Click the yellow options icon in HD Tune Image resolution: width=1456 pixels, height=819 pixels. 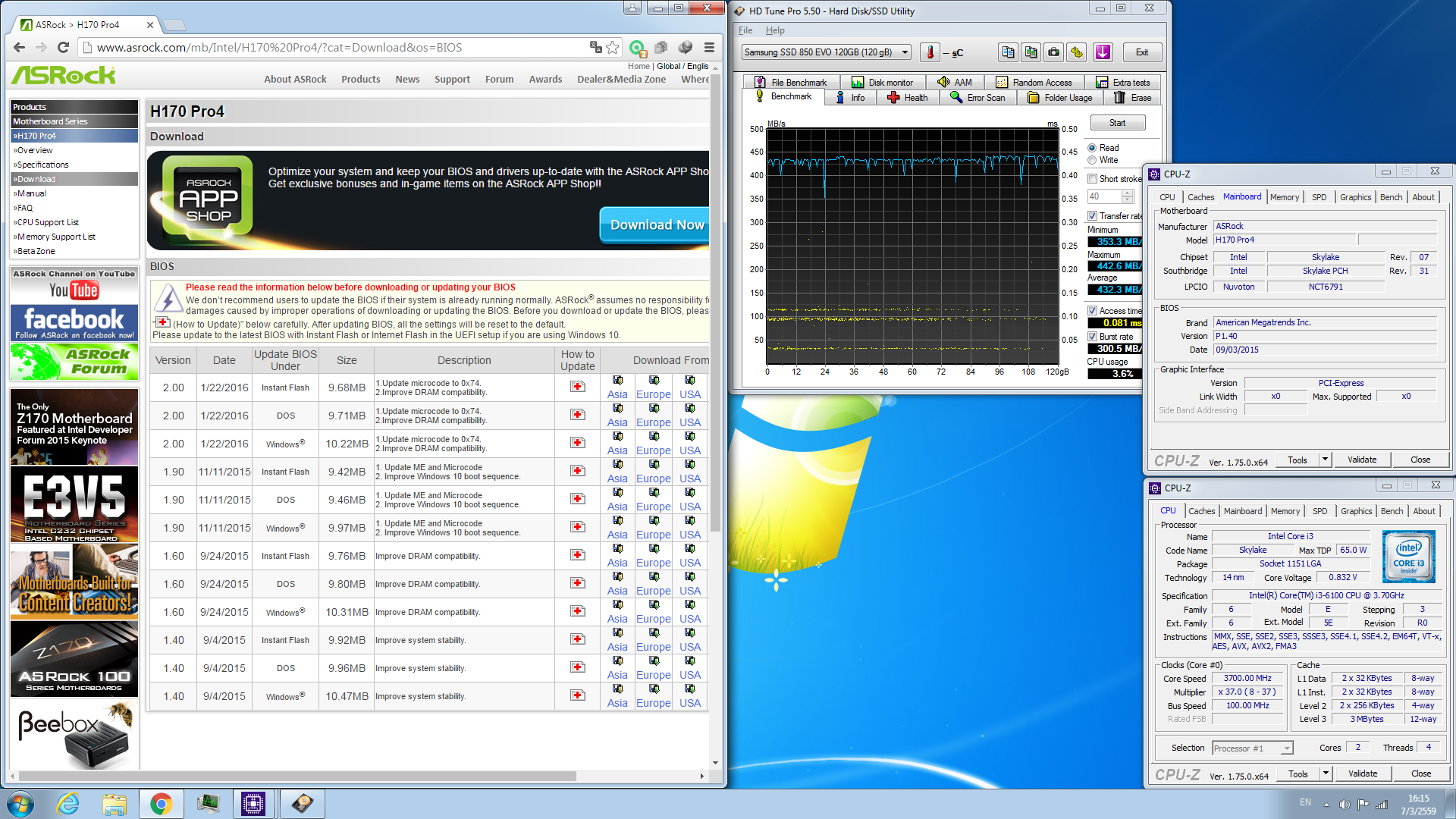[1076, 52]
